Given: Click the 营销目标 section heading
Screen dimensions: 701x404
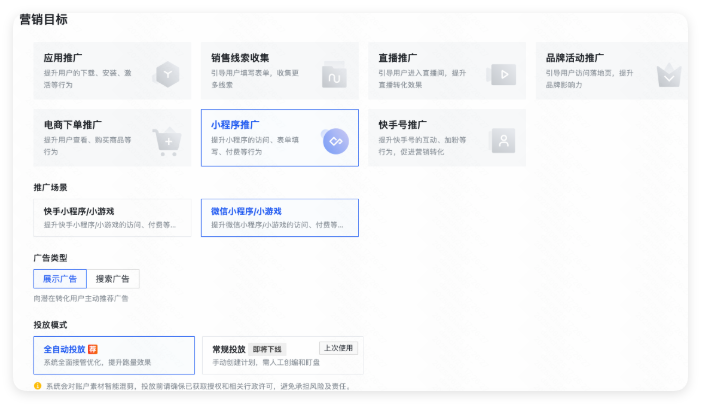Looking at the screenshot, I should 43,20.
